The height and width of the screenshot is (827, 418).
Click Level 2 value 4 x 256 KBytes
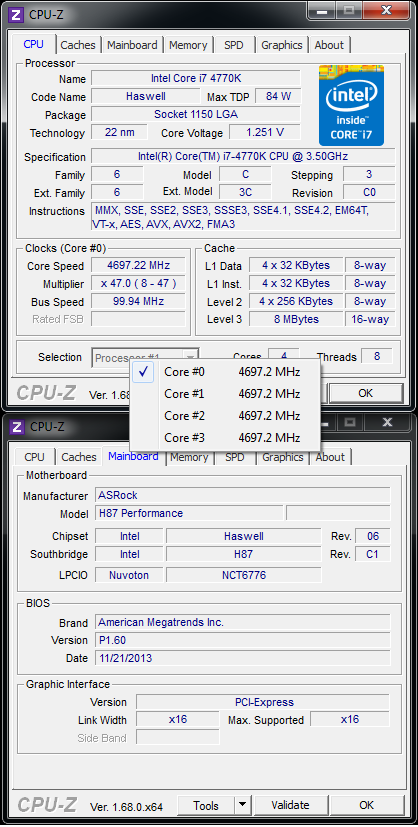pos(296,301)
